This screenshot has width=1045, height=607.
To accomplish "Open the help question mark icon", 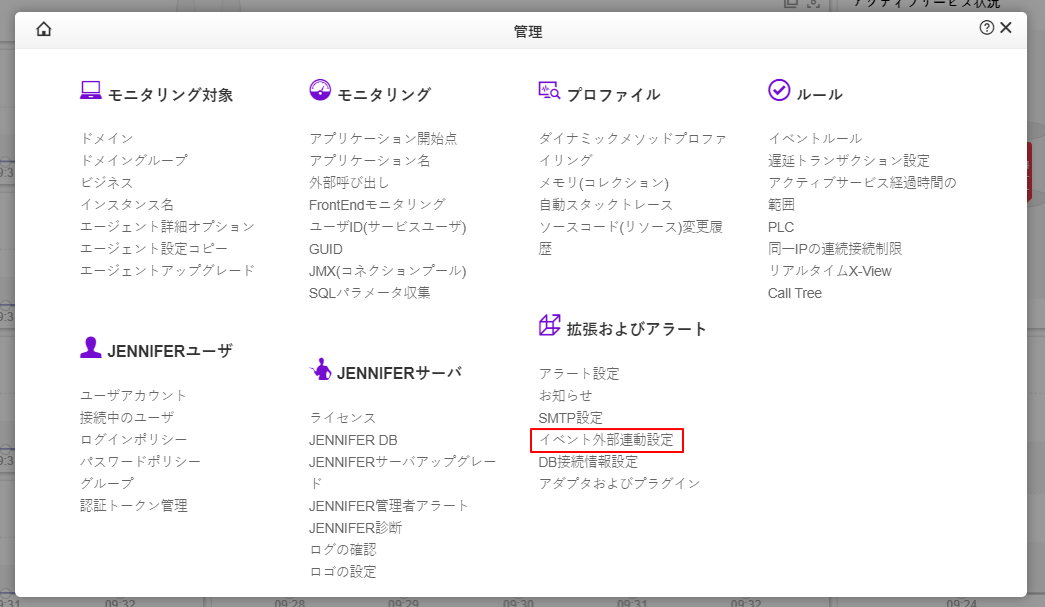I will click(986, 28).
